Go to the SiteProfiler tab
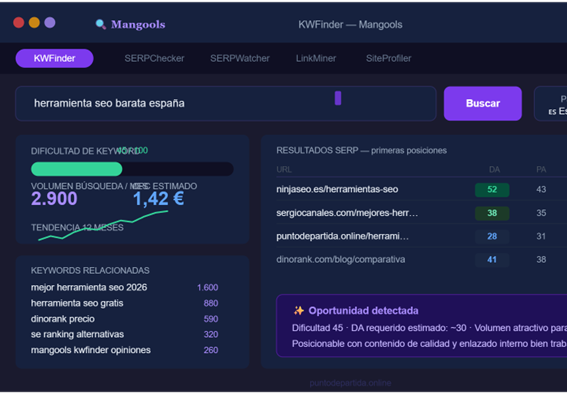567x402 pixels. tap(389, 58)
